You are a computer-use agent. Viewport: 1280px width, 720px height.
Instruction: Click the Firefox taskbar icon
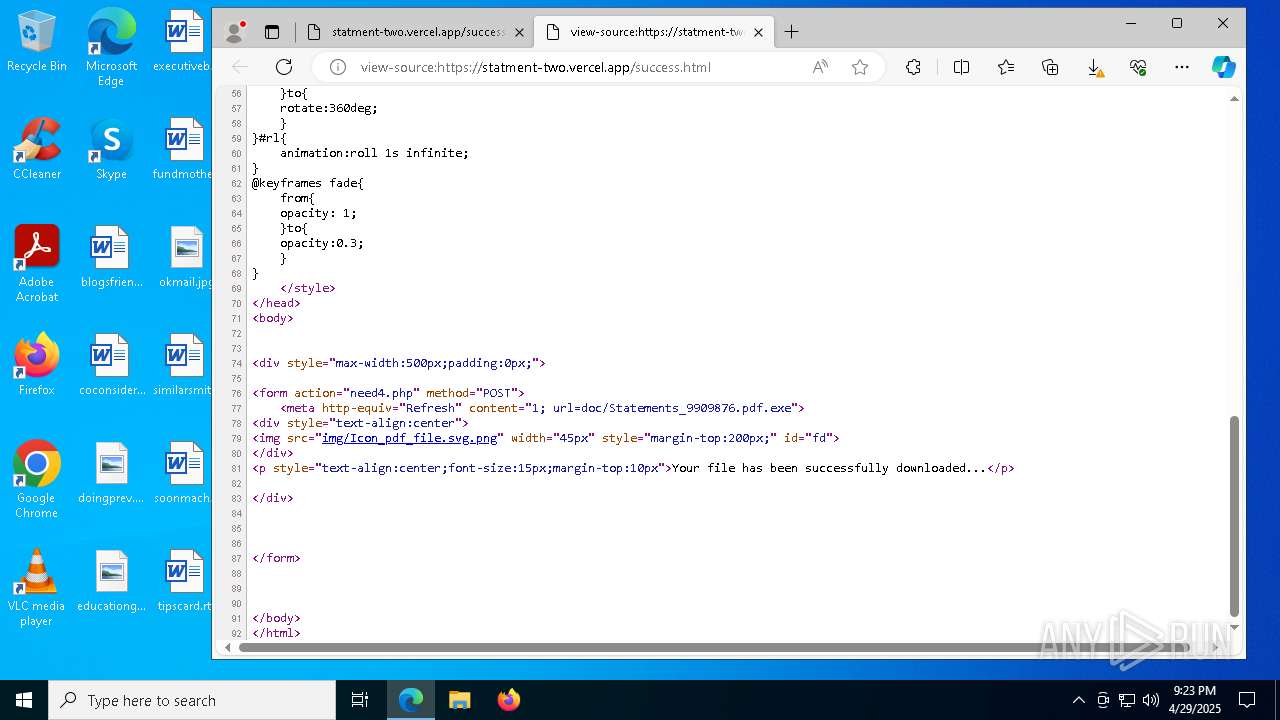click(x=508, y=700)
